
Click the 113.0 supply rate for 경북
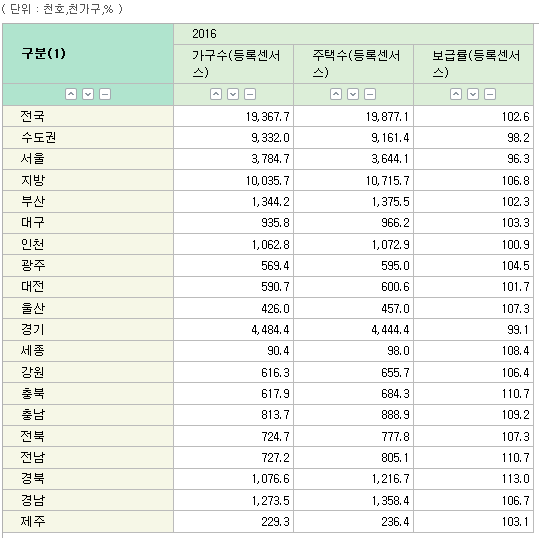[516, 479]
